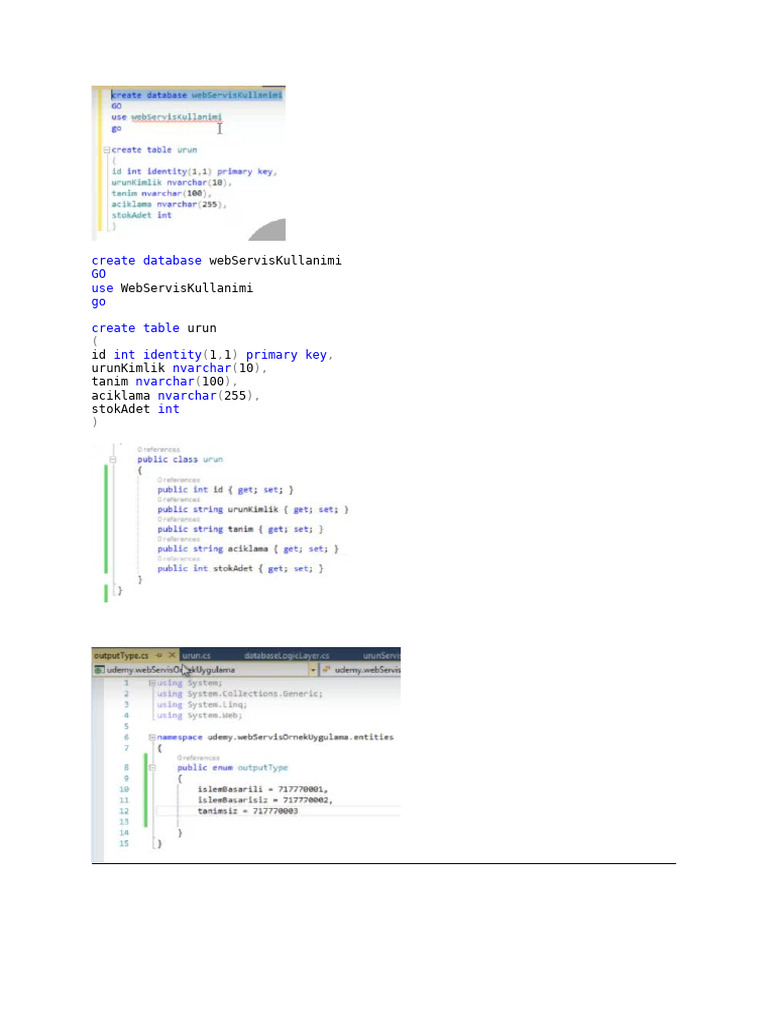768x1024 pixels.
Task: Collapse the public enum outputType block
Action: click(152, 768)
